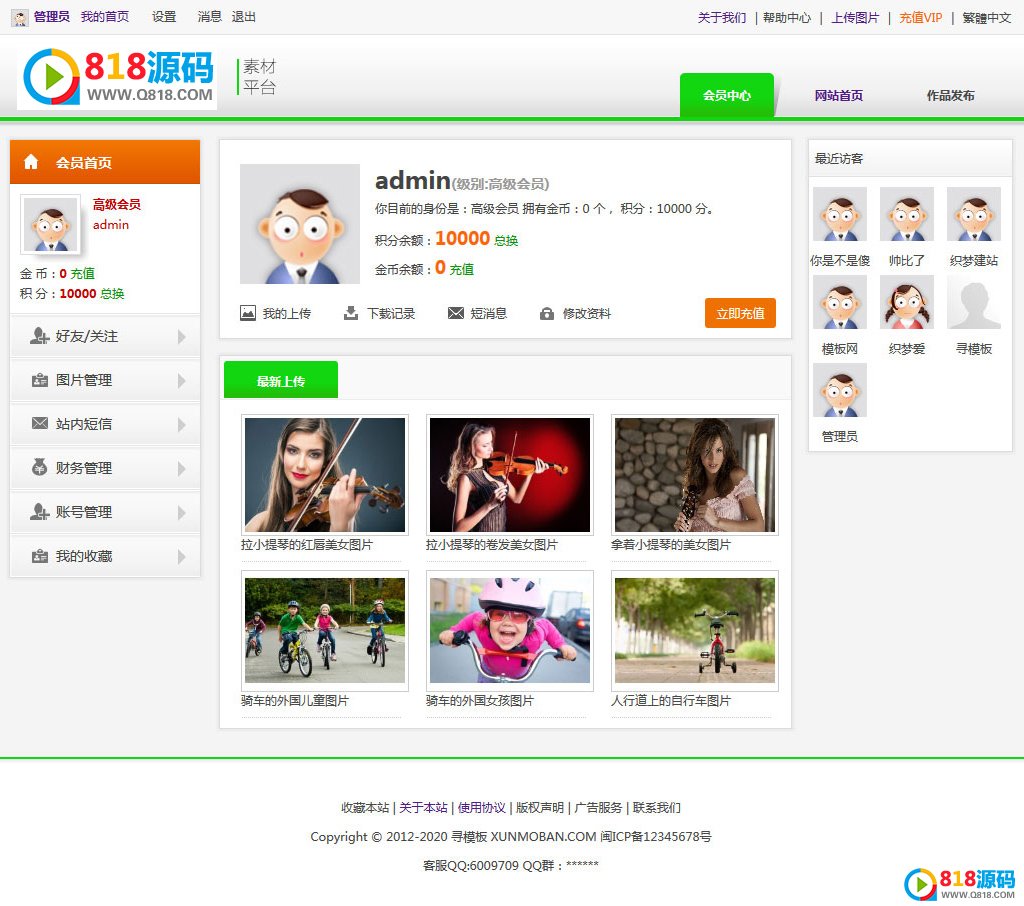1024x906 pixels.
Task: Open visitor 管理员 avatar in 最近访客
Action: tap(840, 390)
